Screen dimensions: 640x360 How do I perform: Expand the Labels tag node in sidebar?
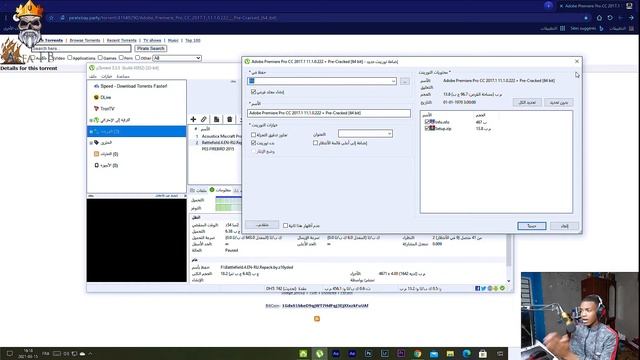pyautogui.click(x=91, y=143)
